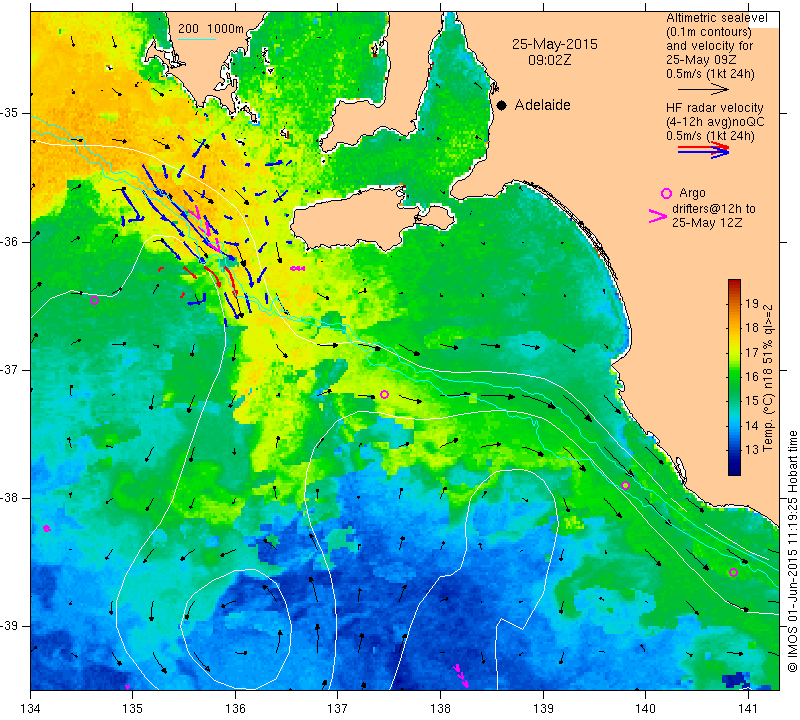
Task: Click the -39 latitude axis label
Action: pyautogui.click(x=9, y=626)
